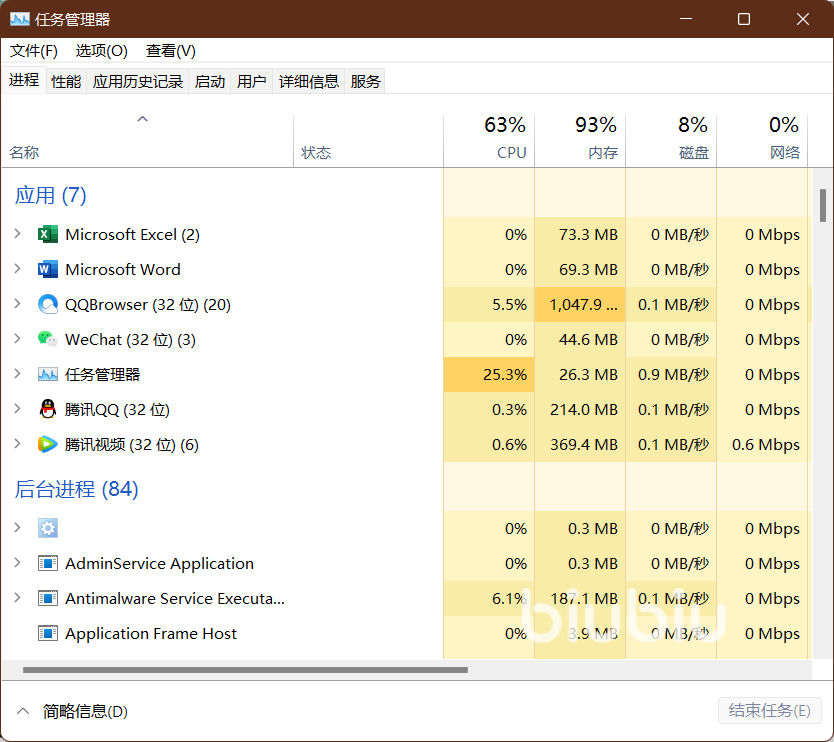Click the green WeChat icon
This screenshot has height=742, width=834.
[x=47, y=339]
